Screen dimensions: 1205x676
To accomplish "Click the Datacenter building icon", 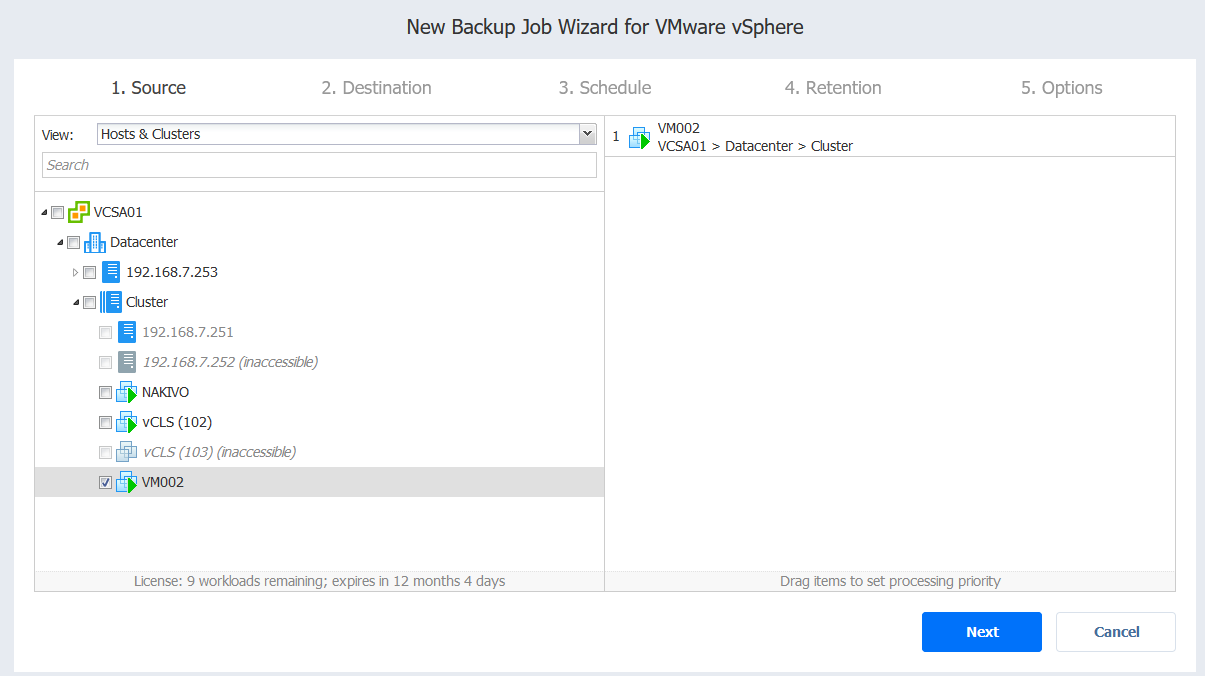I will 95,242.
